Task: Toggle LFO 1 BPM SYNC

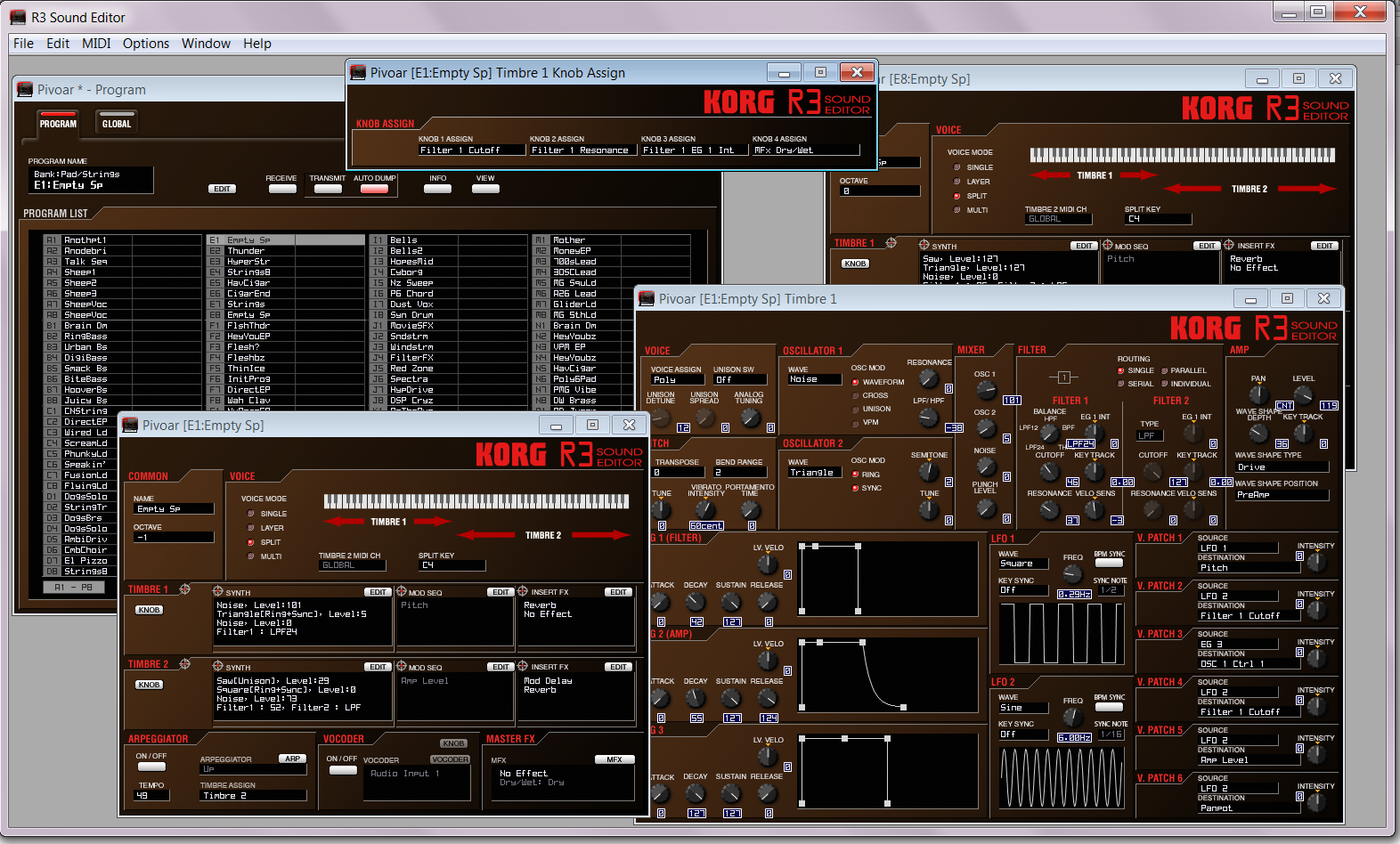Action: (x=1109, y=563)
